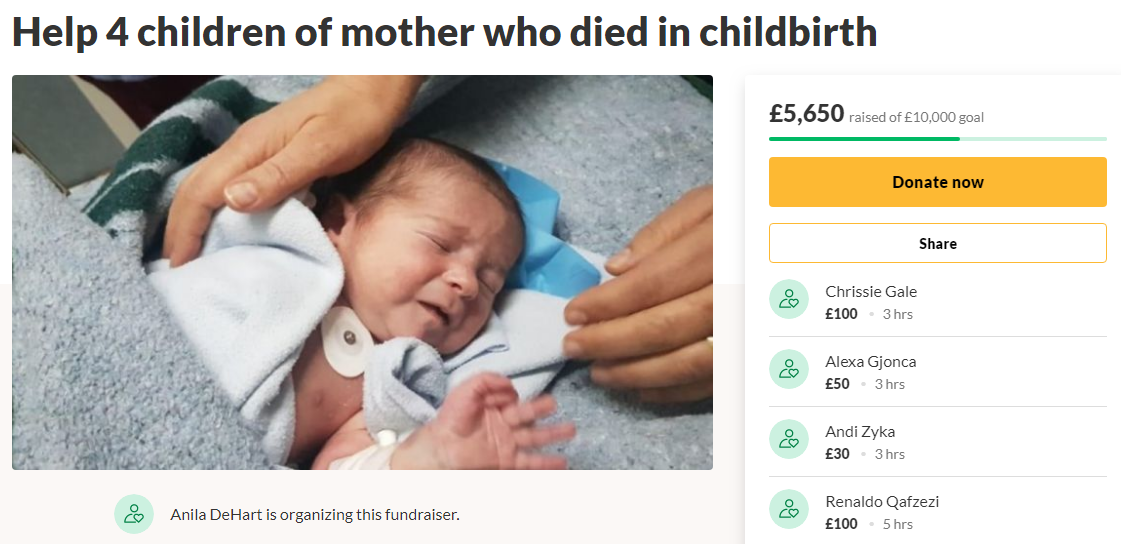
Task: Open the newborn baby fundraiser photo
Action: [x=362, y=272]
